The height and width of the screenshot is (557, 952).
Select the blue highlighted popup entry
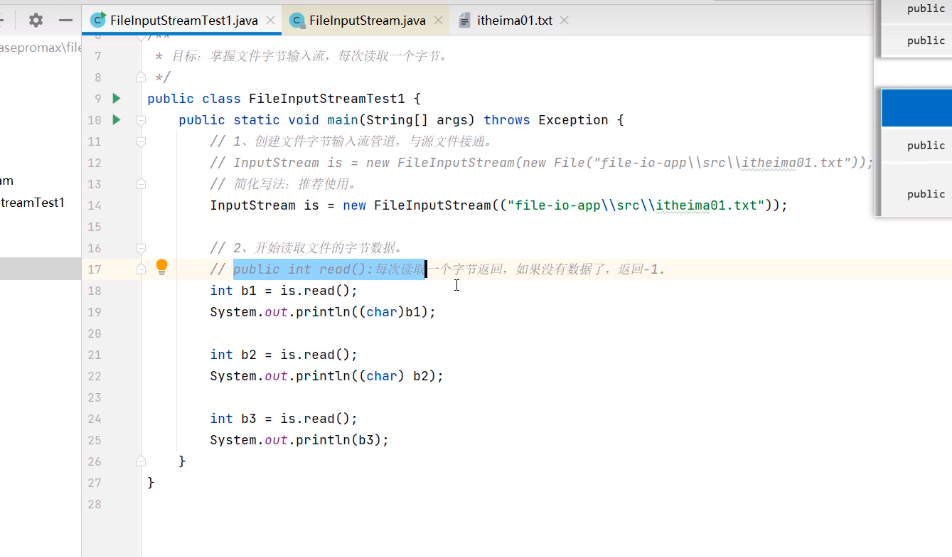[x=917, y=108]
